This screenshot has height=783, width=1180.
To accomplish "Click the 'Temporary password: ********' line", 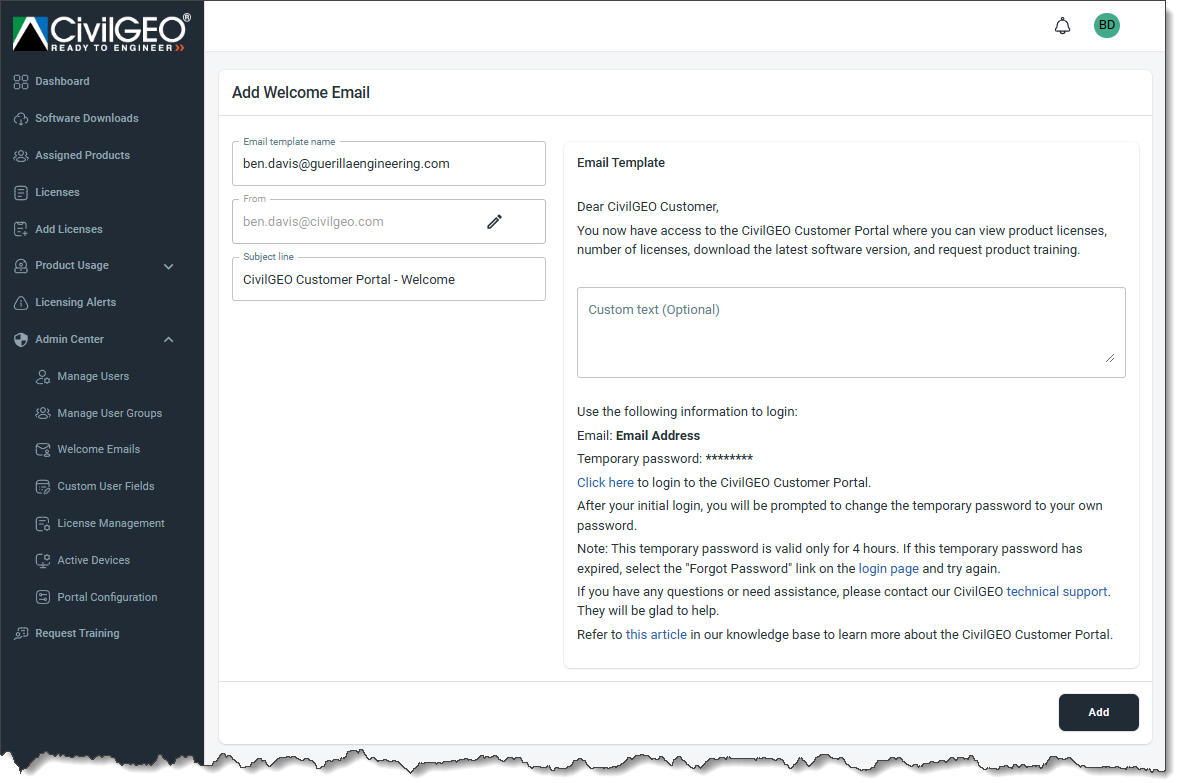I will click(665, 459).
